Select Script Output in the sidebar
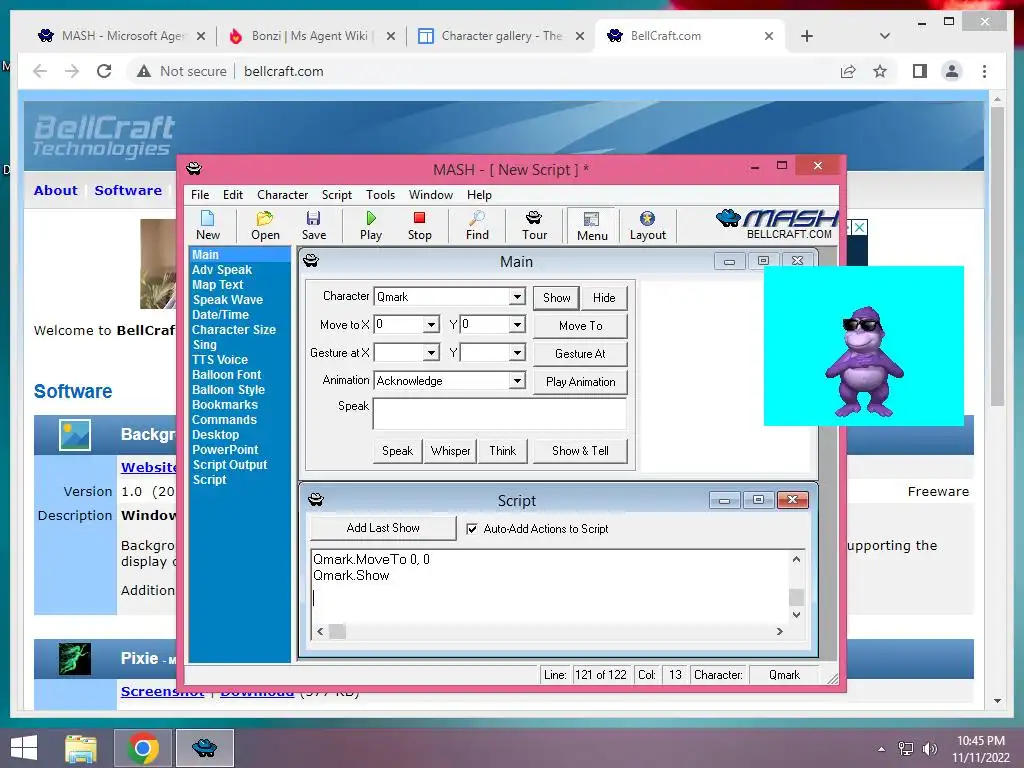The image size is (1024, 768). [229, 465]
